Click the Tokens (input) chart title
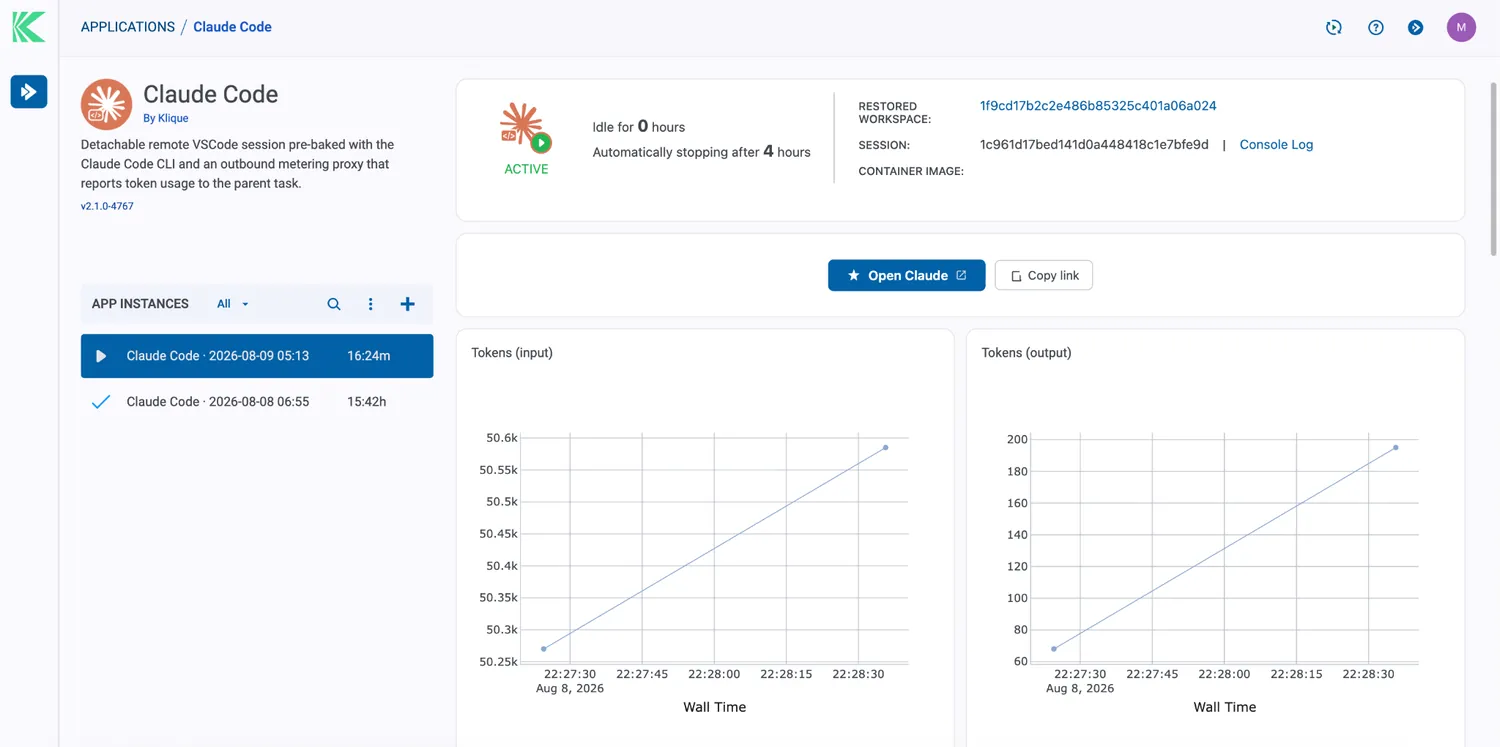The width and height of the screenshot is (1500, 747). (x=512, y=352)
